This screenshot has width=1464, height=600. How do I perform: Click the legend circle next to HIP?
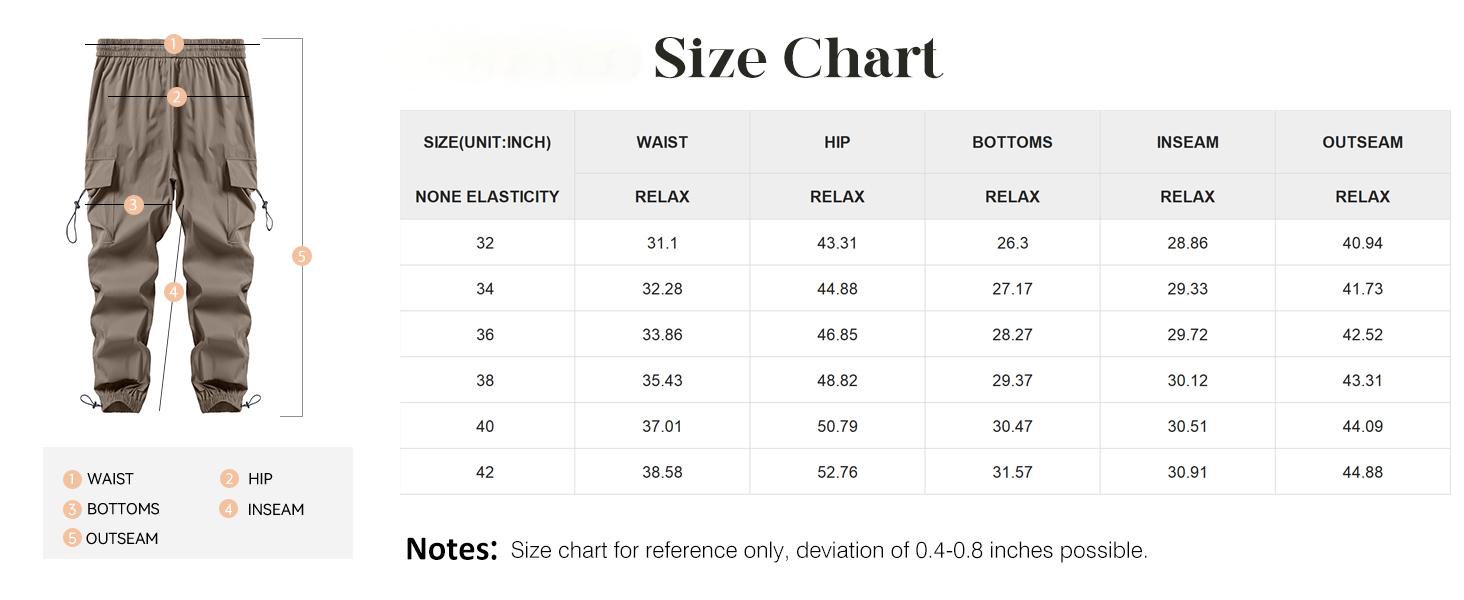click(229, 479)
